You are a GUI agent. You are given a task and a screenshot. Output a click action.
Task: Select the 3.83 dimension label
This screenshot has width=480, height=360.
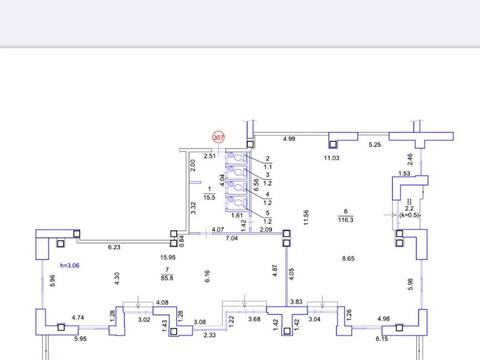296,302
